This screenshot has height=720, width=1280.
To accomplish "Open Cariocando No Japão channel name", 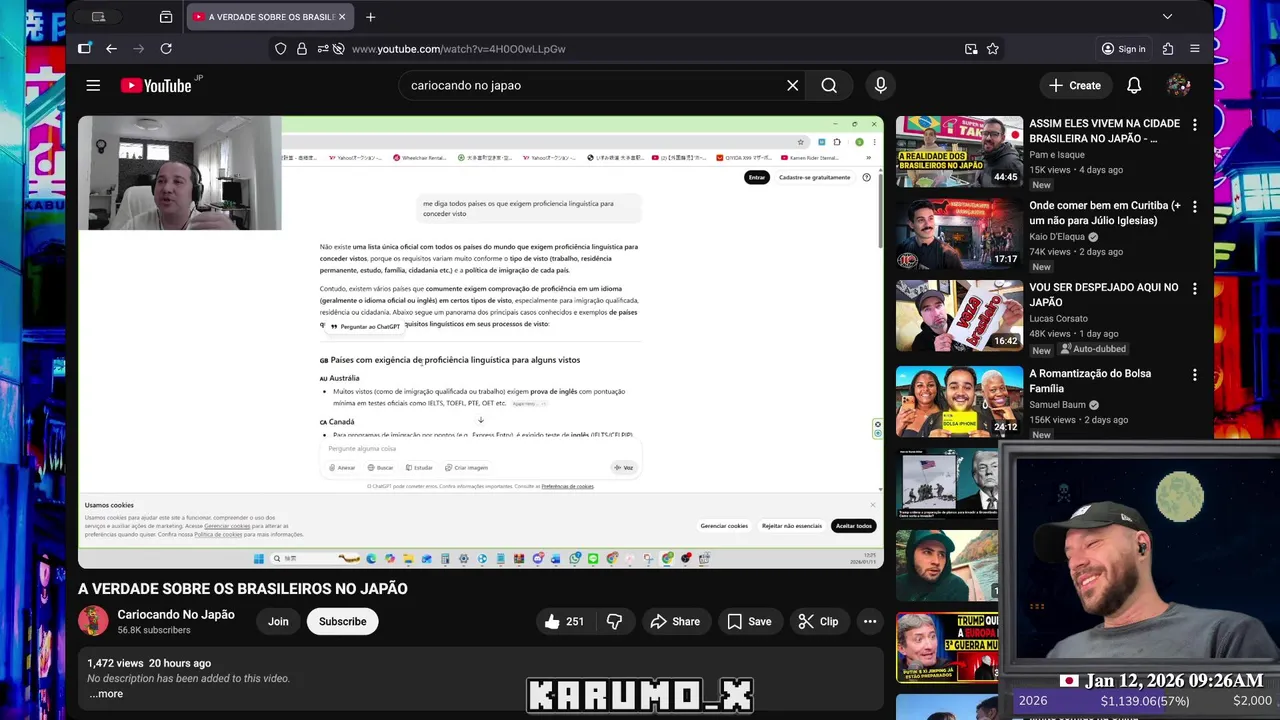I will coord(176,614).
